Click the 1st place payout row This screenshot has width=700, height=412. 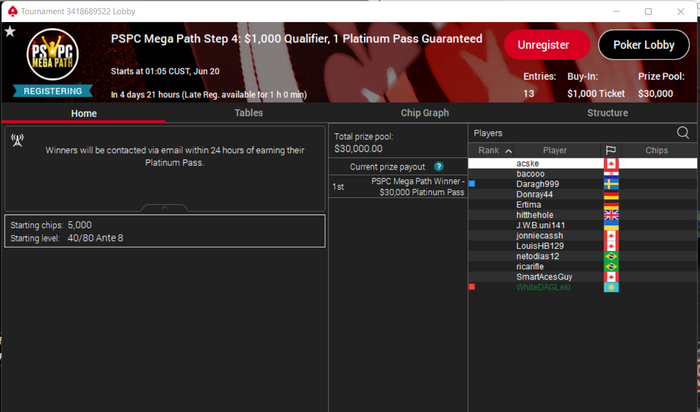pyautogui.click(x=398, y=187)
